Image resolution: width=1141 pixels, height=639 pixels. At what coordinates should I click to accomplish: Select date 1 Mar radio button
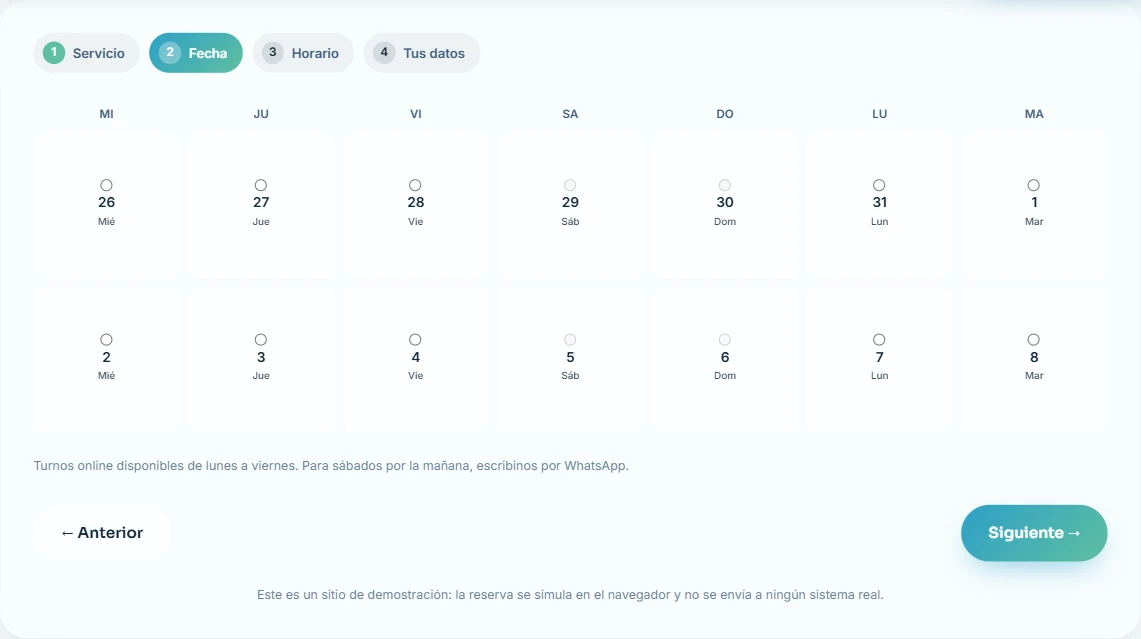[x=1033, y=185]
